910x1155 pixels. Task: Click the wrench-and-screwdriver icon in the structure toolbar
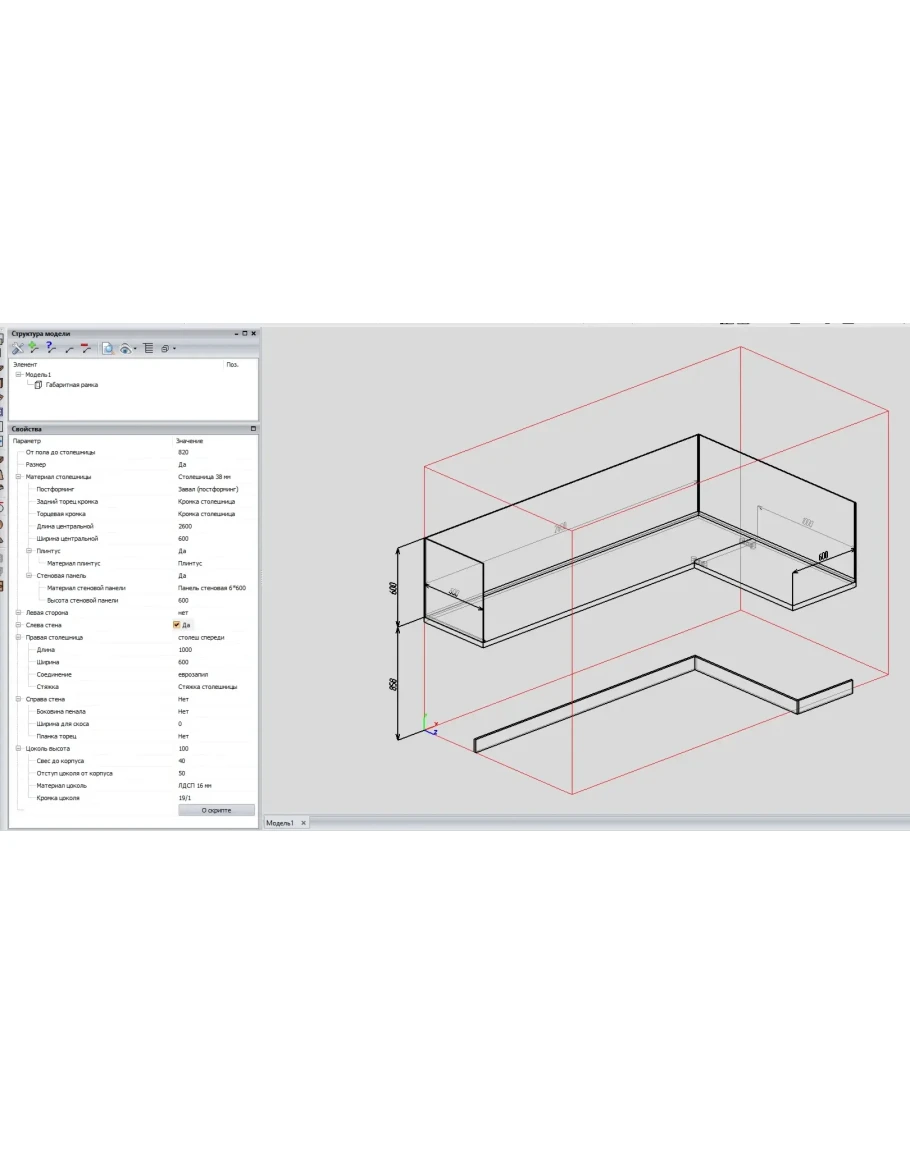[x=17, y=348]
